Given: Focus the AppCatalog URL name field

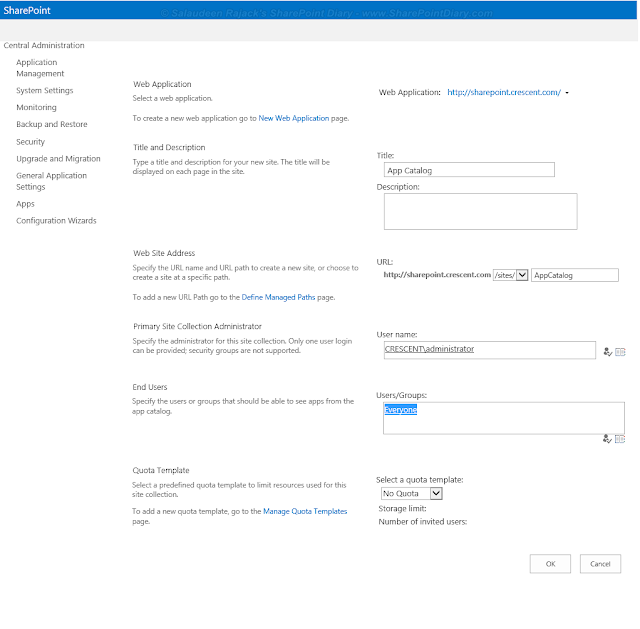Looking at the screenshot, I should pyautogui.click(x=575, y=275).
